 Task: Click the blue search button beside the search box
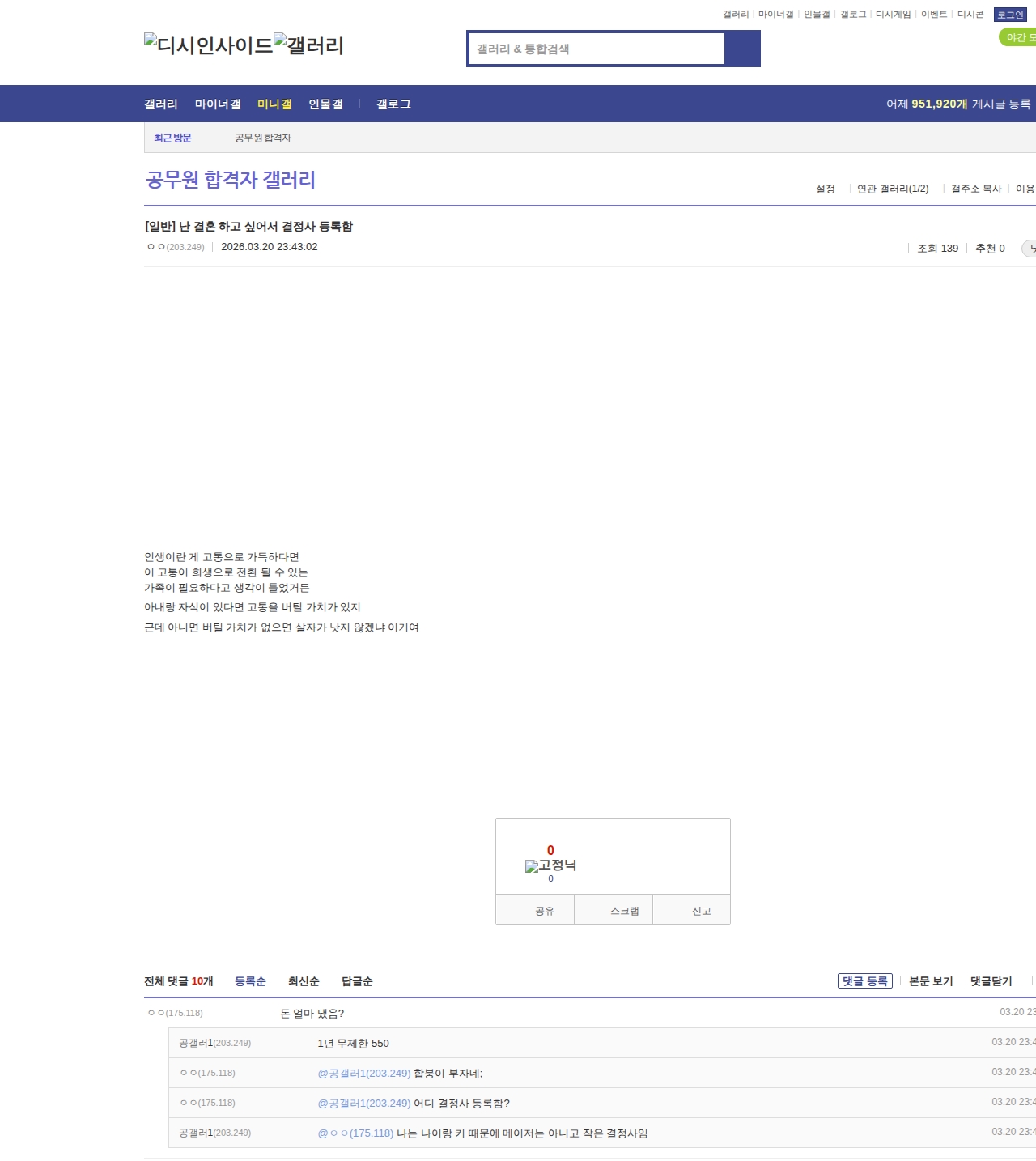point(742,49)
